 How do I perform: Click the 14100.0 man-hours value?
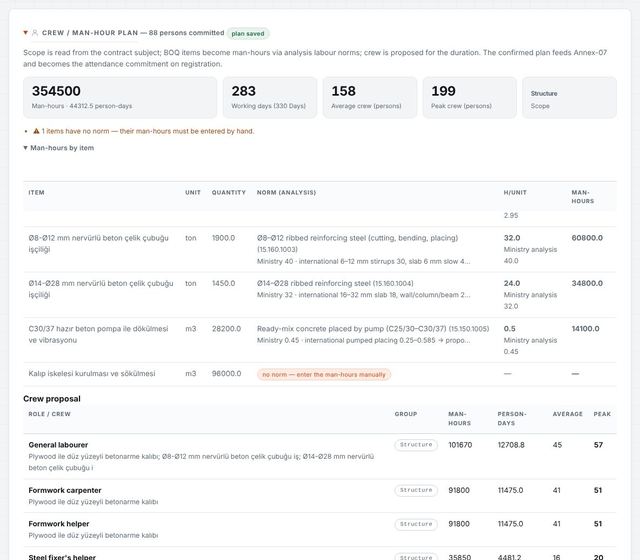pyautogui.click(x=585, y=329)
